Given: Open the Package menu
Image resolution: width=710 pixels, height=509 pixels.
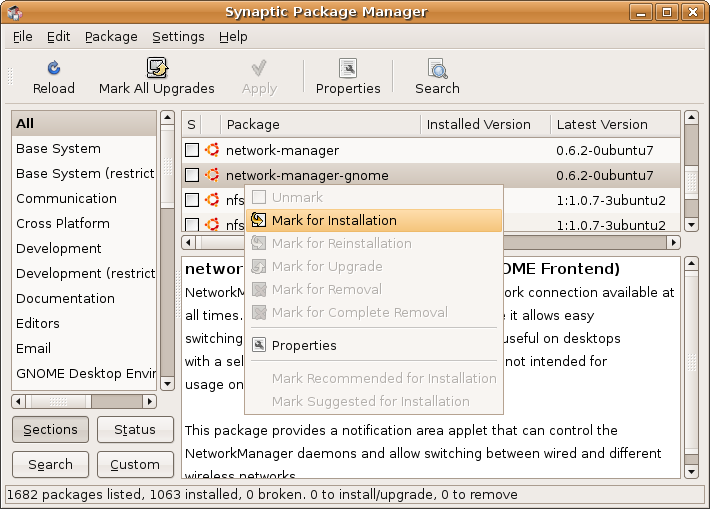Looking at the screenshot, I should 111,37.
